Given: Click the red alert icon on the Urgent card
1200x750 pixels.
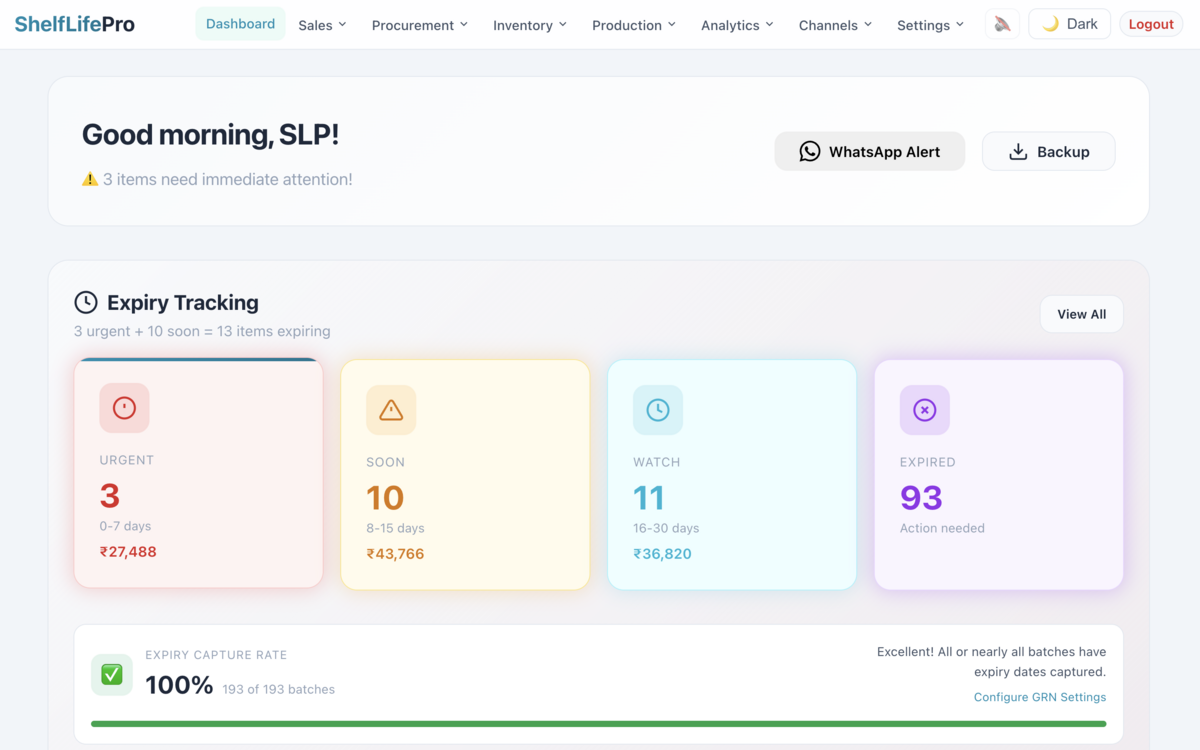Looking at the screenshot, I should click(x=124, y=408).
